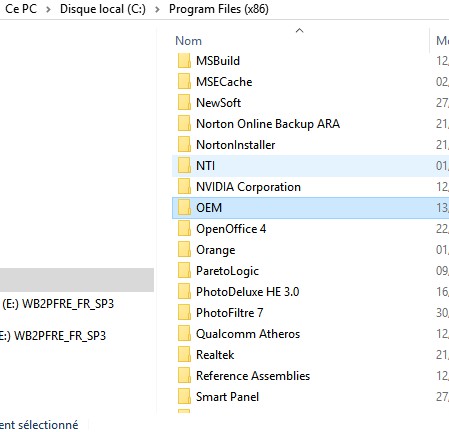Navigate to Disque local (C:) in breadcrumb
449x432 pixels.
(x=103, y=9)
